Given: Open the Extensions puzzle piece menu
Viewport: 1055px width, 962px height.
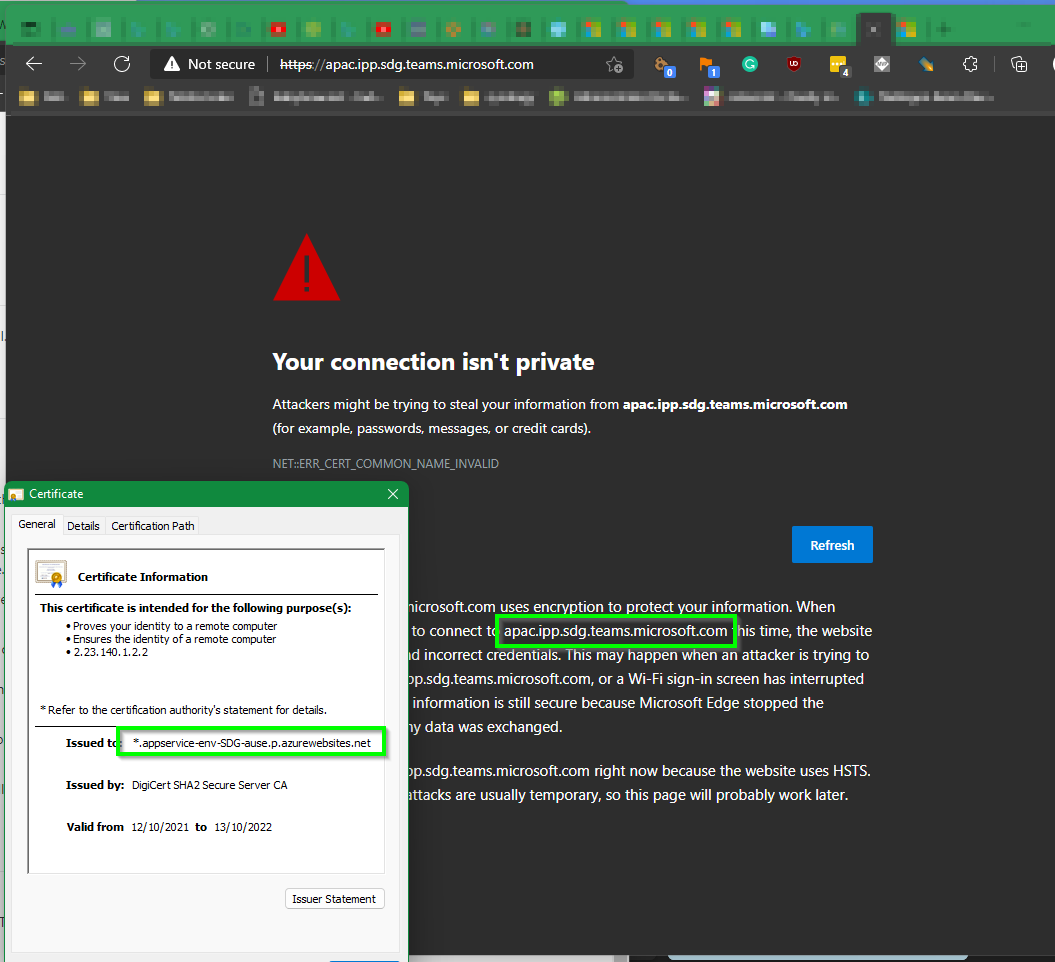Looking at the screenshot, I should 970,64.
